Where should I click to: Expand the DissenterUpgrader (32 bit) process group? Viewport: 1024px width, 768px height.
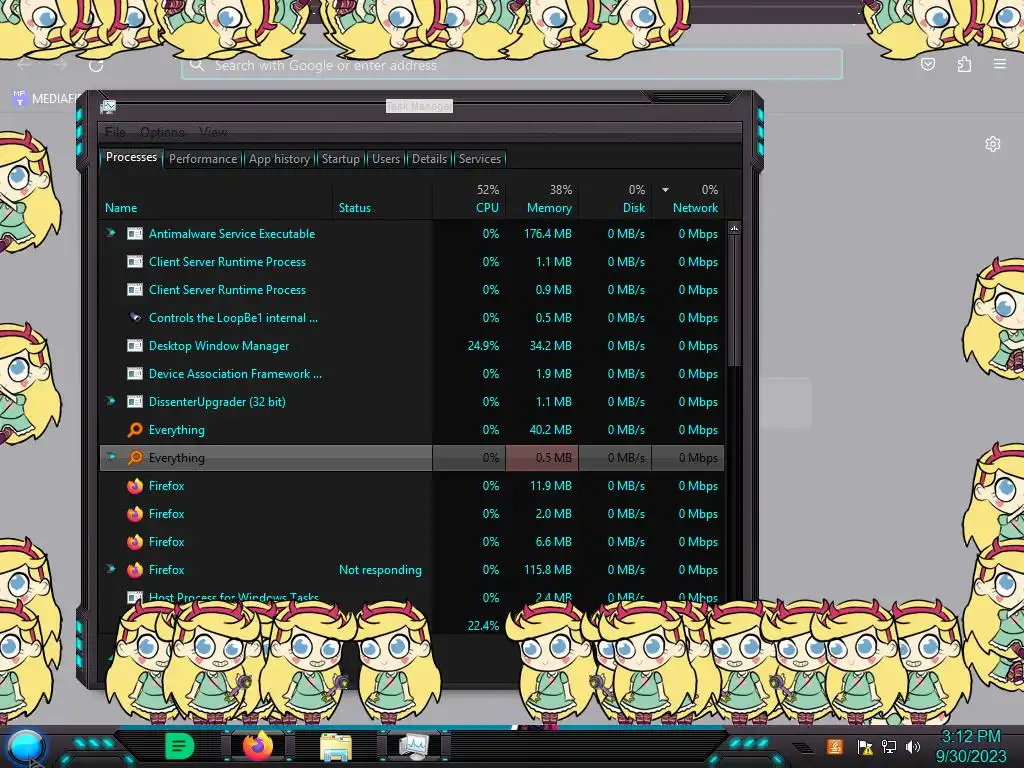click(111, 400)
